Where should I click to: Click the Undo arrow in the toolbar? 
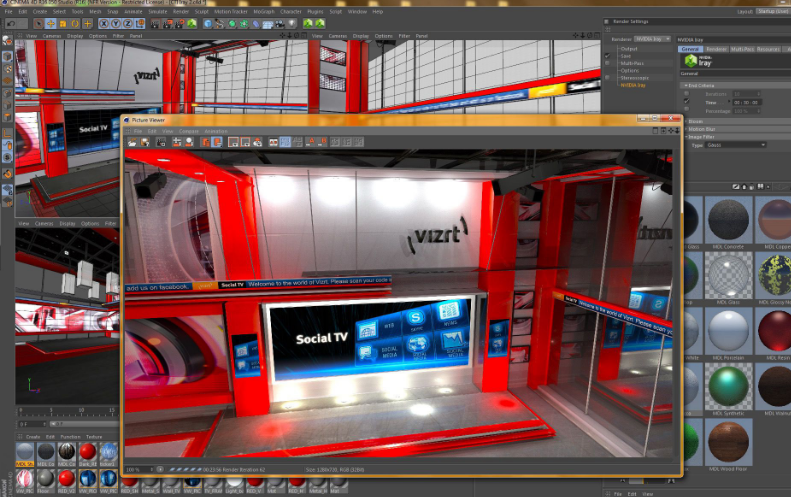point(11,24)
